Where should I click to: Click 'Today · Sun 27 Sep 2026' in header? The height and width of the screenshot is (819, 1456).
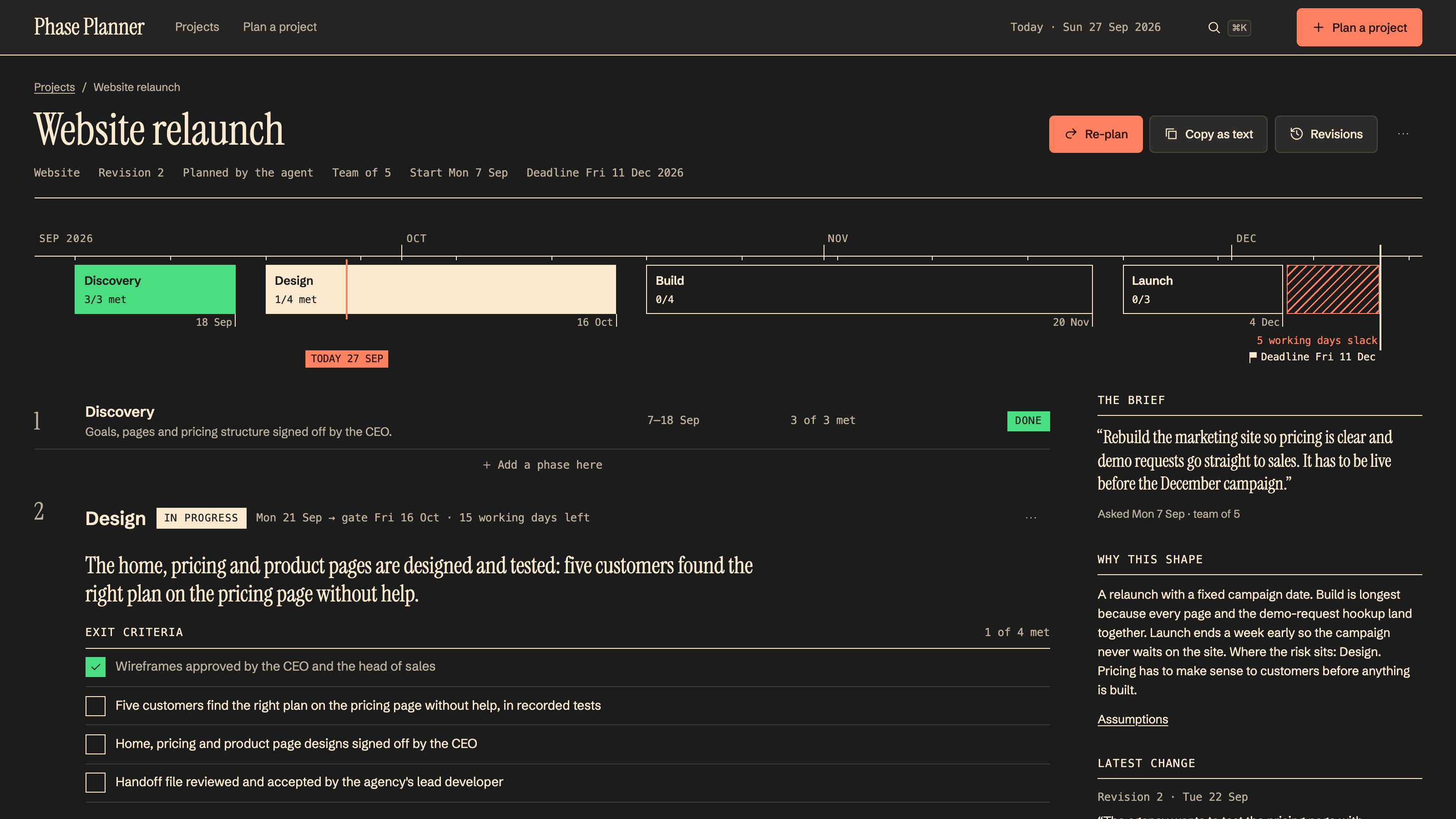(1085, 27)
